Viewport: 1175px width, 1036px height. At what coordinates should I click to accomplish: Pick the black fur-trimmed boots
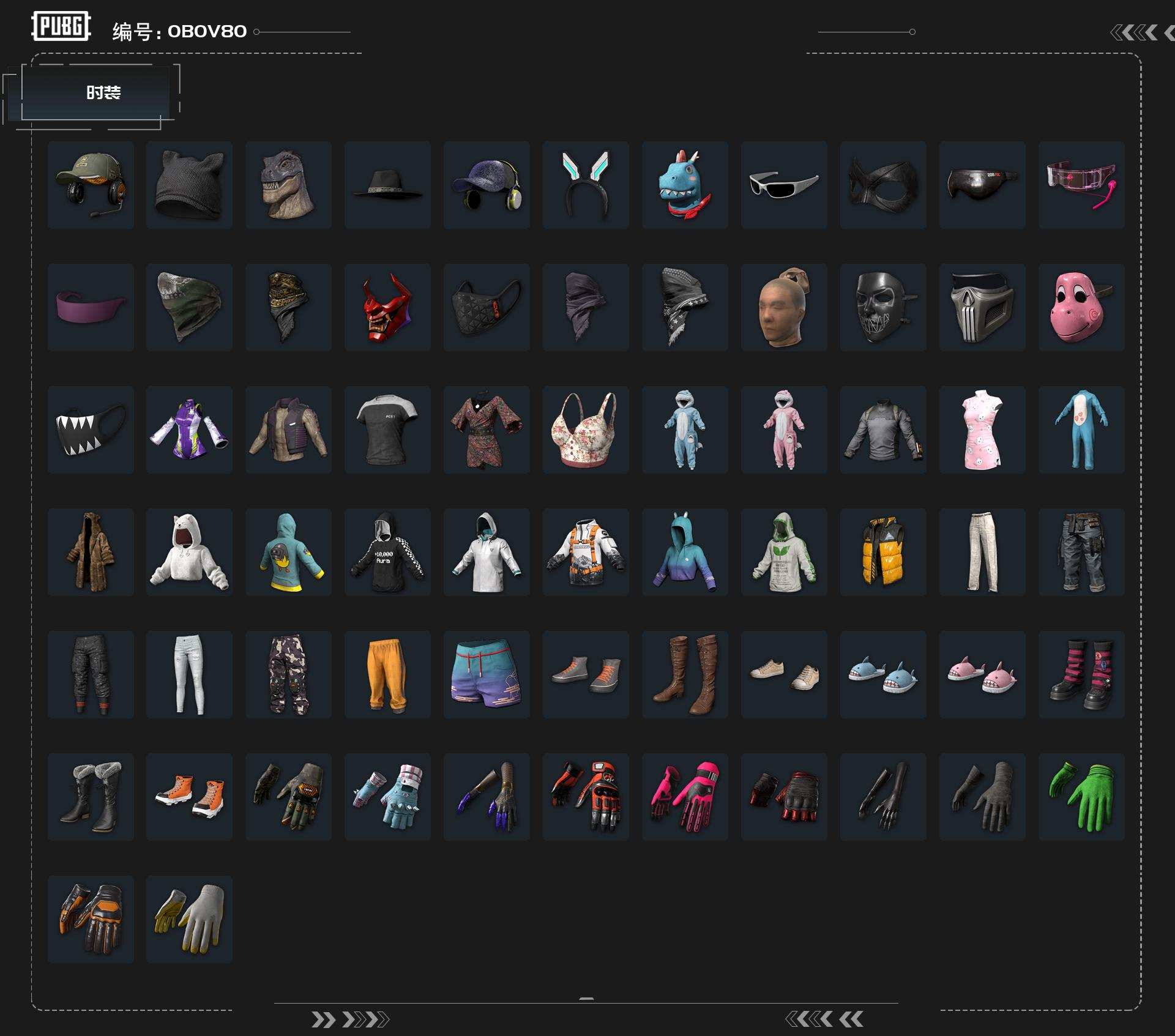tap(91, 797)
